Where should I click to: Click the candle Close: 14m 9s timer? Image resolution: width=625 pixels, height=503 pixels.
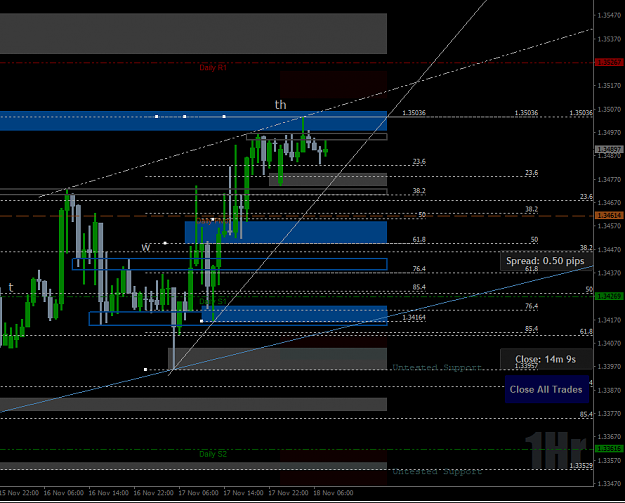click(x=545, y=359)
